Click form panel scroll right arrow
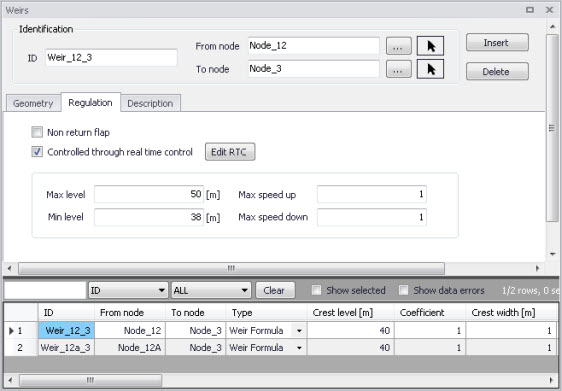This screenshot has width=562, height=391. pos(538,268)
